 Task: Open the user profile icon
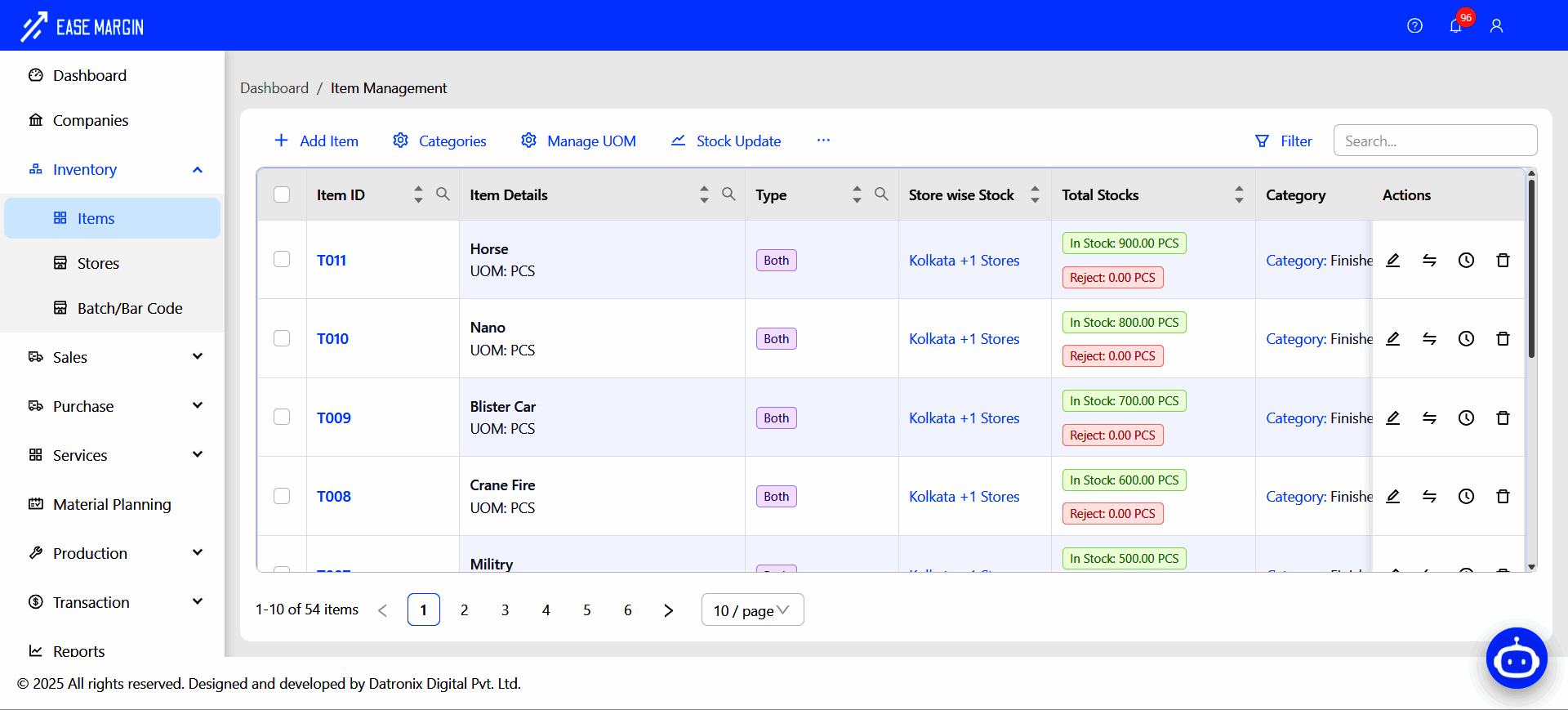(1496, 26)
